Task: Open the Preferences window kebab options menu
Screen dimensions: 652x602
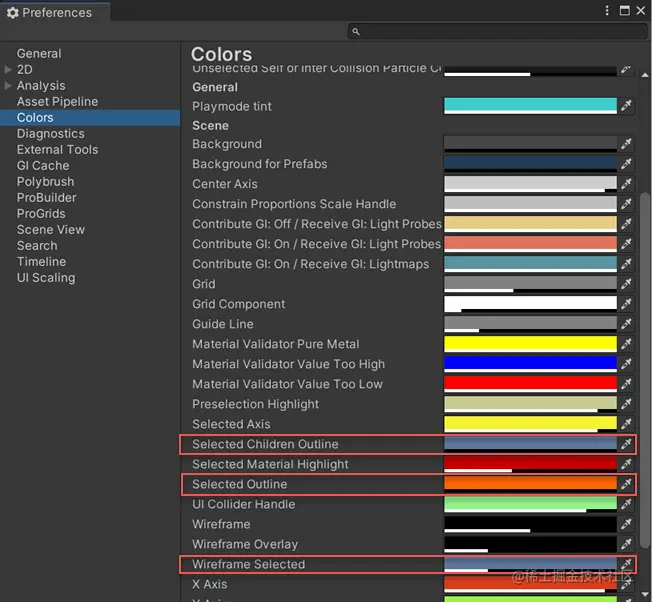Action: click(x=607, y=11)
